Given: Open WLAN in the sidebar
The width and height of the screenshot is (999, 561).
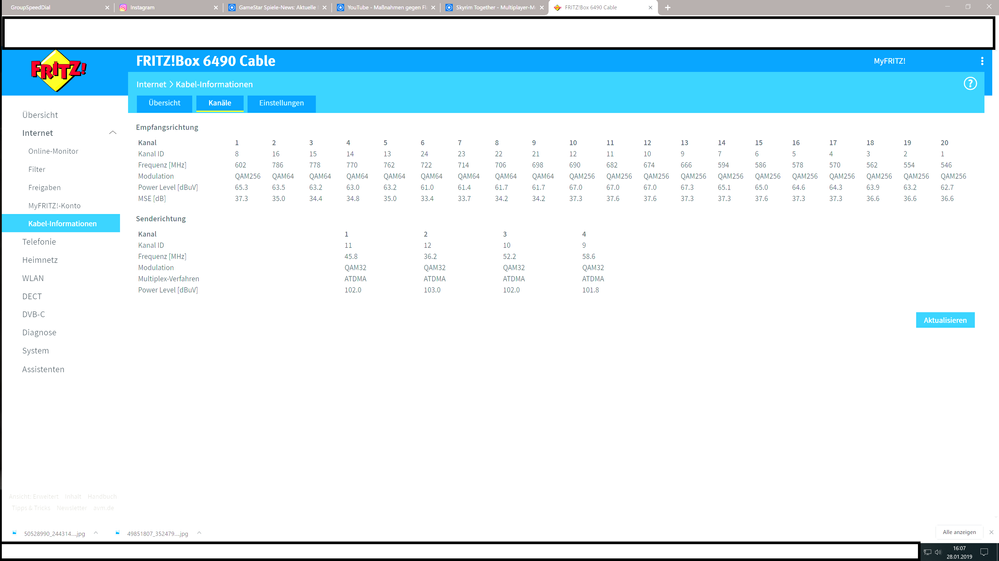Looking at the screenshot, I should (x=32, y=278).
